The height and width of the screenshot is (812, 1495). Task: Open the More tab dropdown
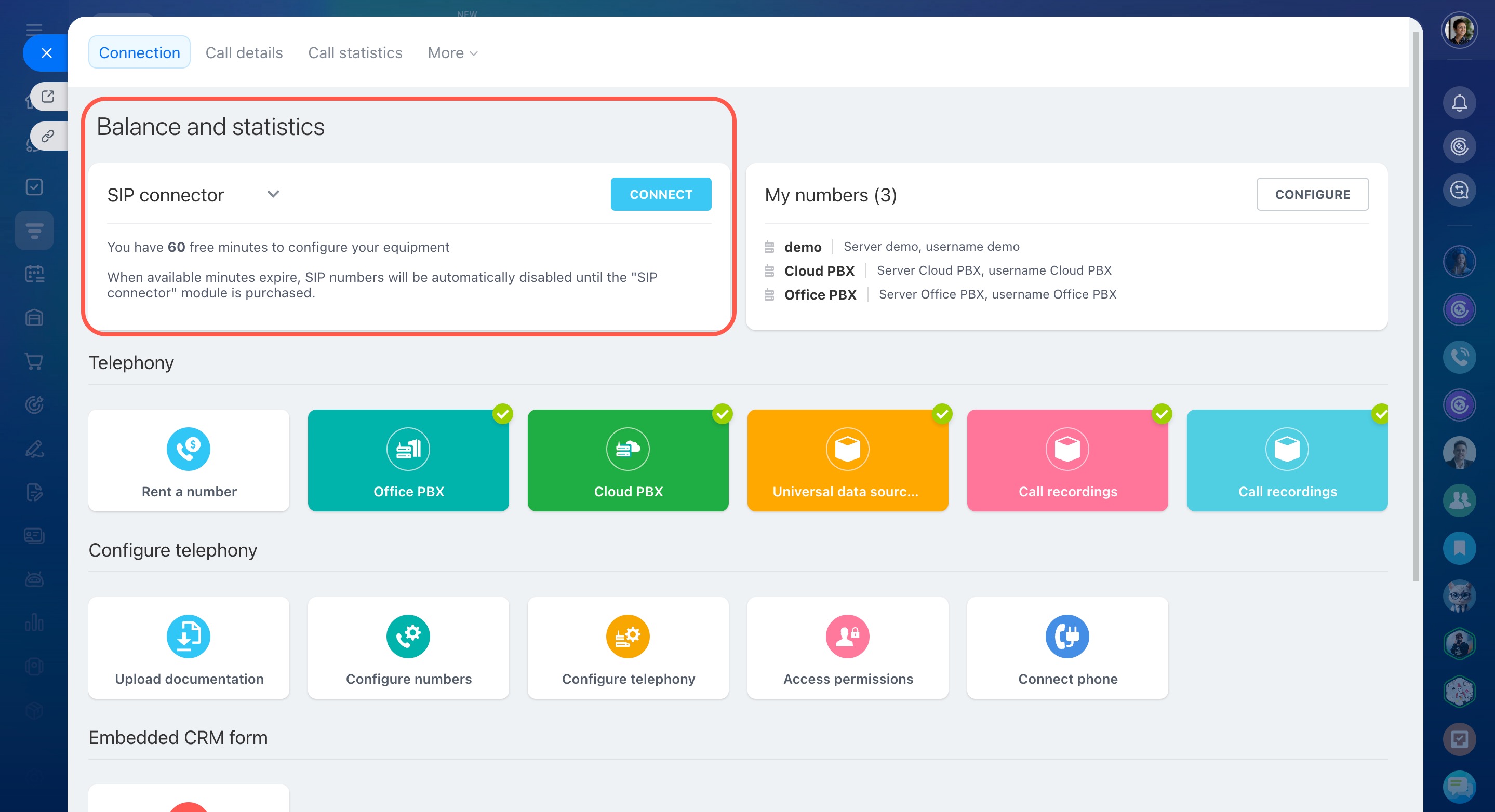452,53
